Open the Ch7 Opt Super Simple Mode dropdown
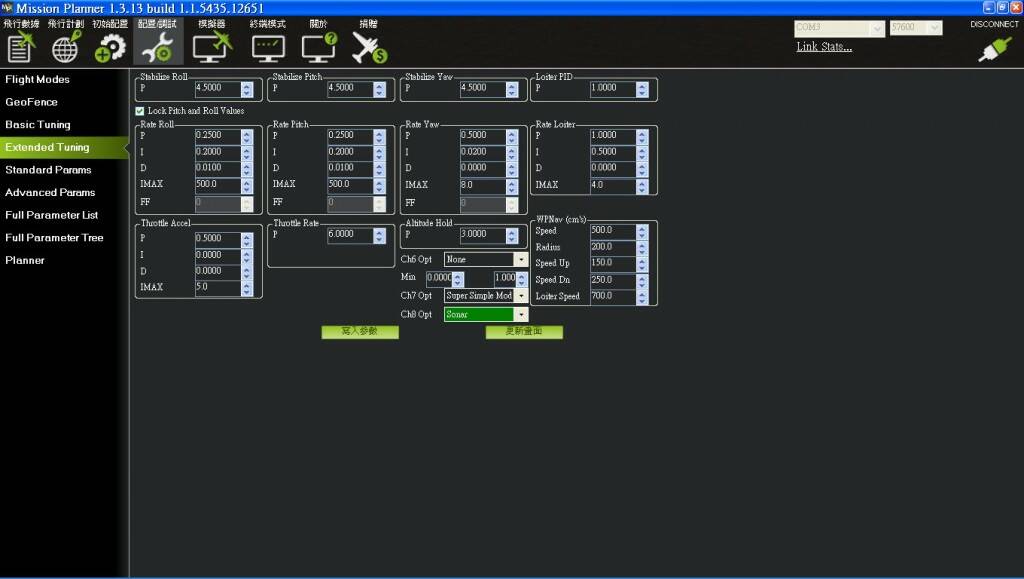1024x579 pixels. (520, 296)
